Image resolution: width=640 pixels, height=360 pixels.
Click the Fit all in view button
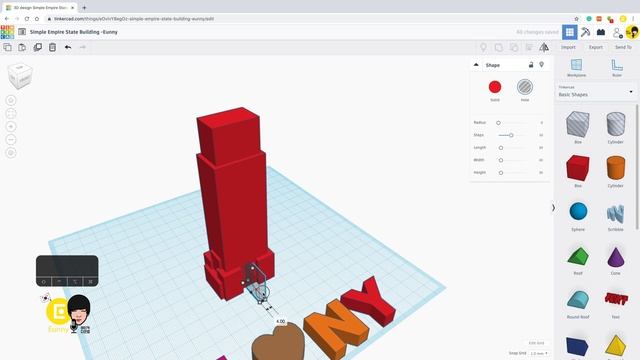(x=11, y=113)
